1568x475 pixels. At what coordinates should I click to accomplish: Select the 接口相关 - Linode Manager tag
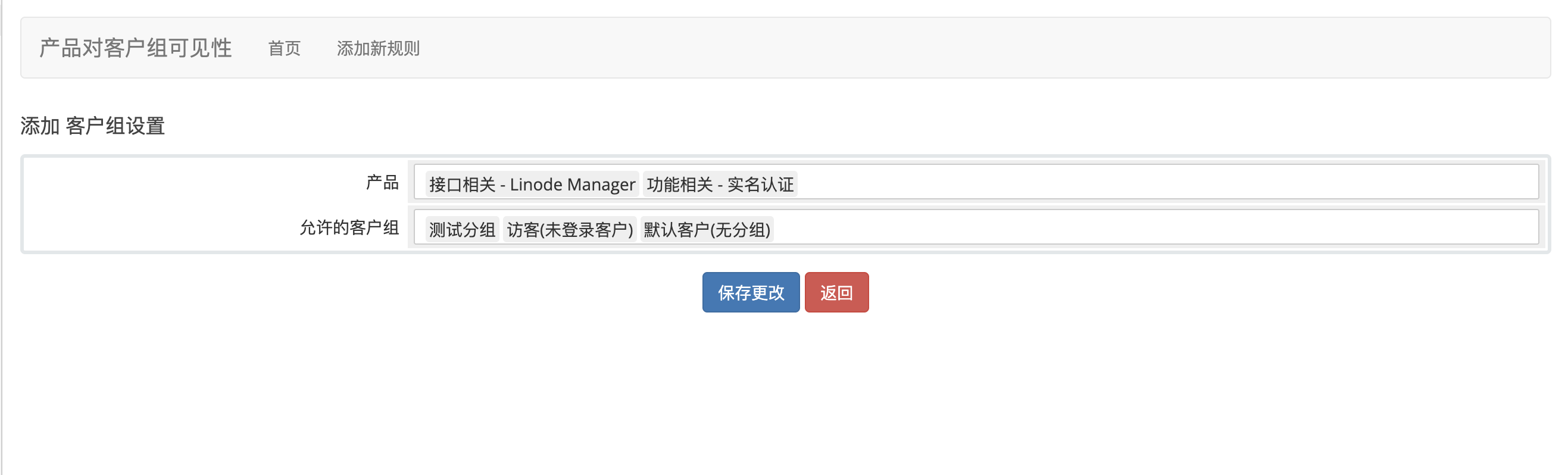(532, 184)
